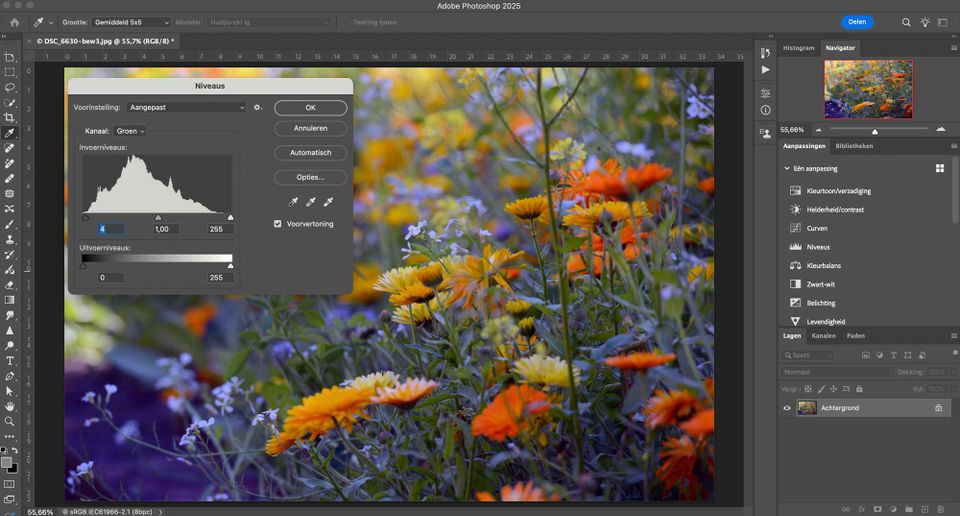Click the lock icon on Achtergrond layer
Image resolution: width=960 pixels, height=516 pixels.
(x=938, y=408)
